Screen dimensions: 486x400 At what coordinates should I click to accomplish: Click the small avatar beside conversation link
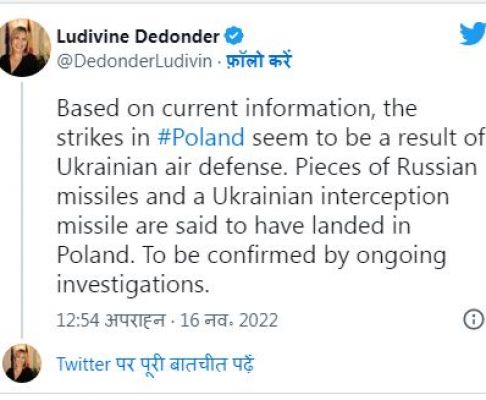22,363
